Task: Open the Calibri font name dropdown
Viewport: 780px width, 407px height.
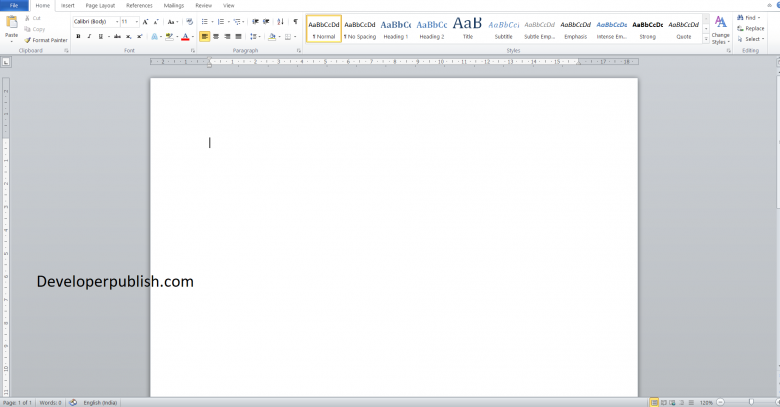Action: point(115,21)
